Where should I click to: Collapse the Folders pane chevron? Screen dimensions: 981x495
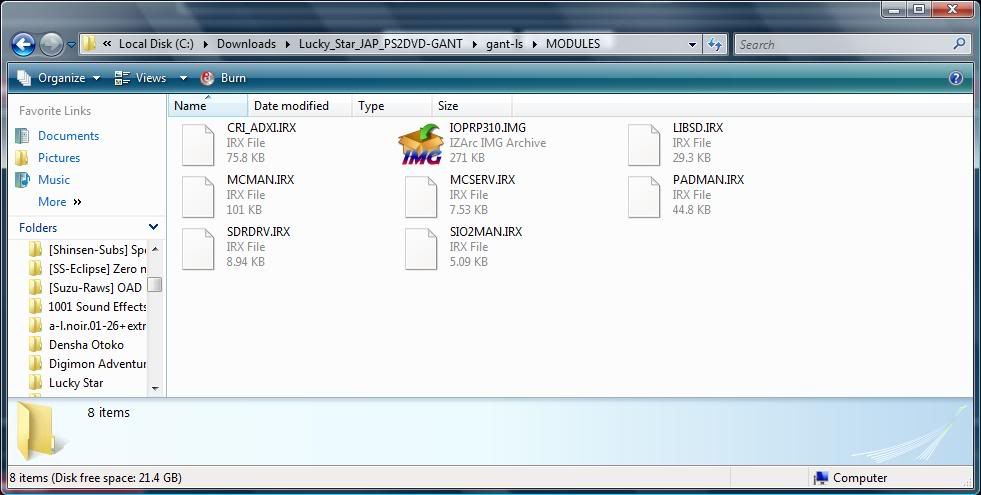pos(153,227)
